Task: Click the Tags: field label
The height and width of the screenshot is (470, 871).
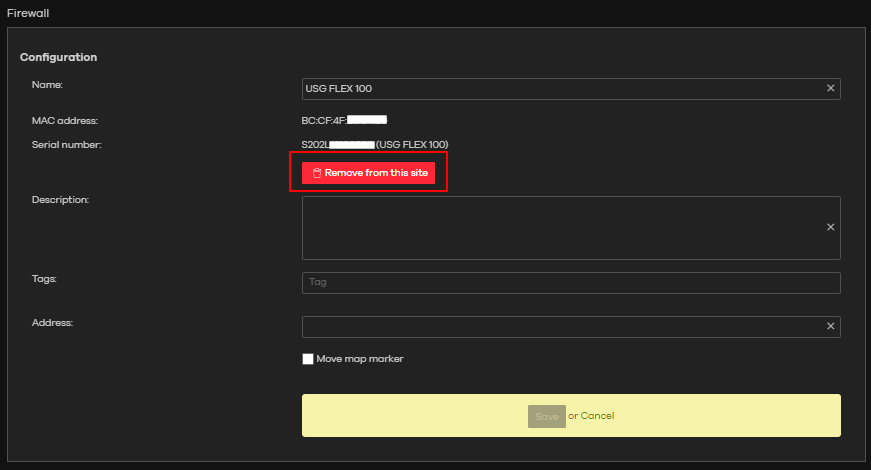Action: point(44,279)
